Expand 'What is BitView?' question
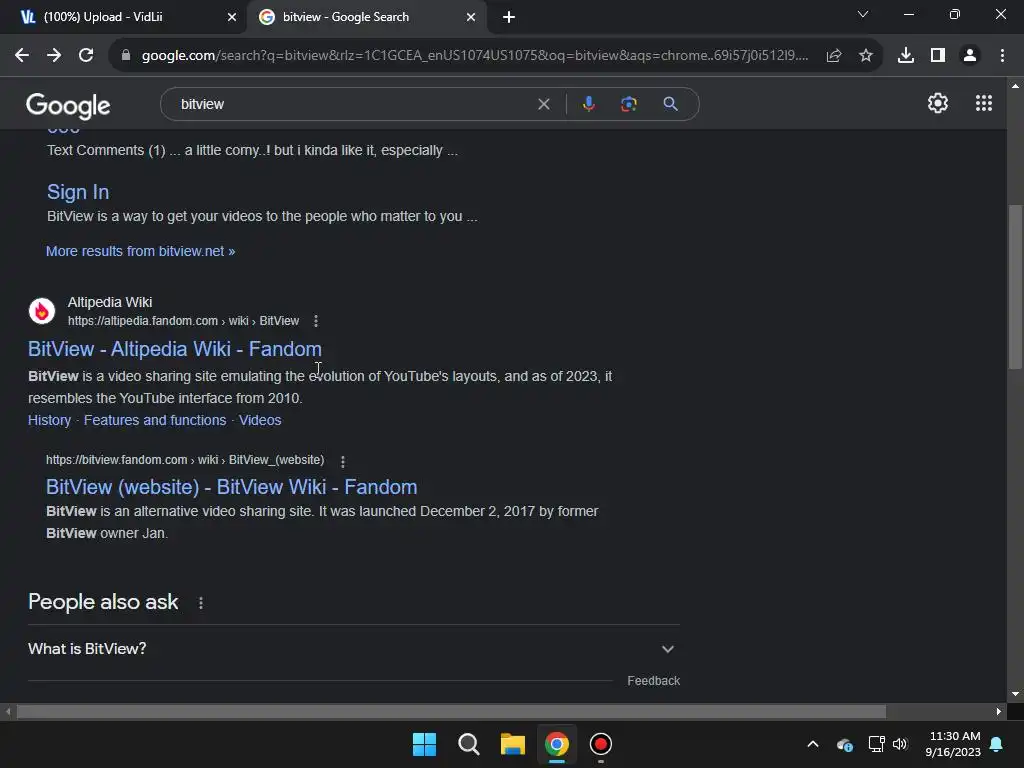The height and width of the screenshot is (768, 1024). click(354, 649)
